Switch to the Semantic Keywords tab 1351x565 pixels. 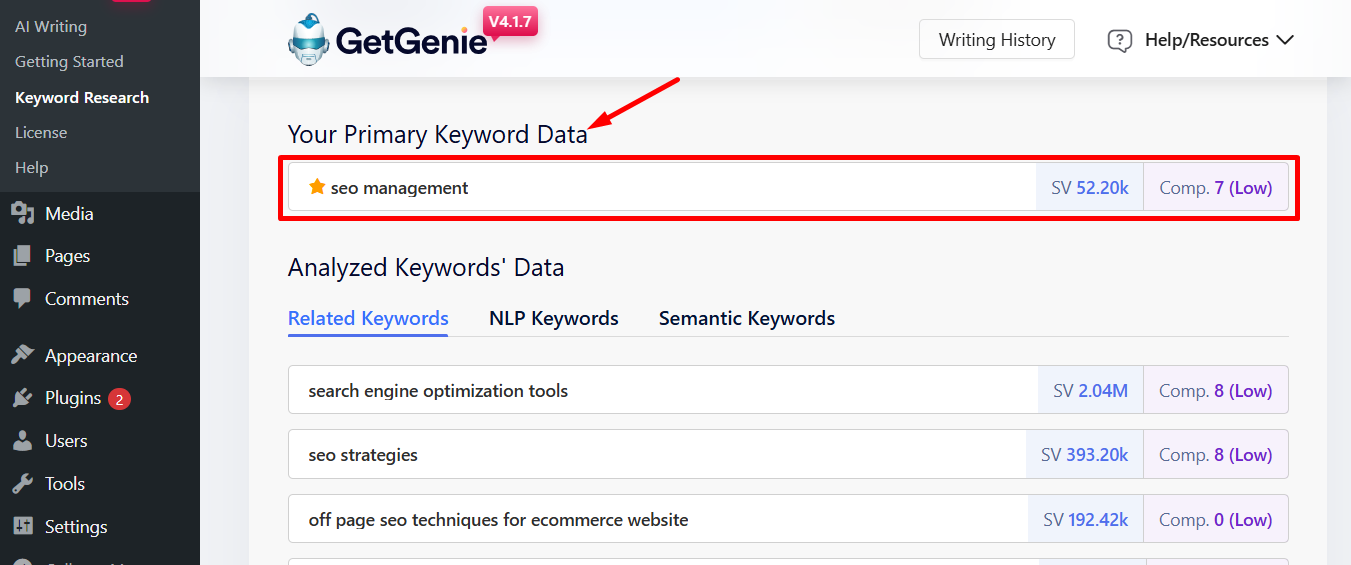(747, 319)
